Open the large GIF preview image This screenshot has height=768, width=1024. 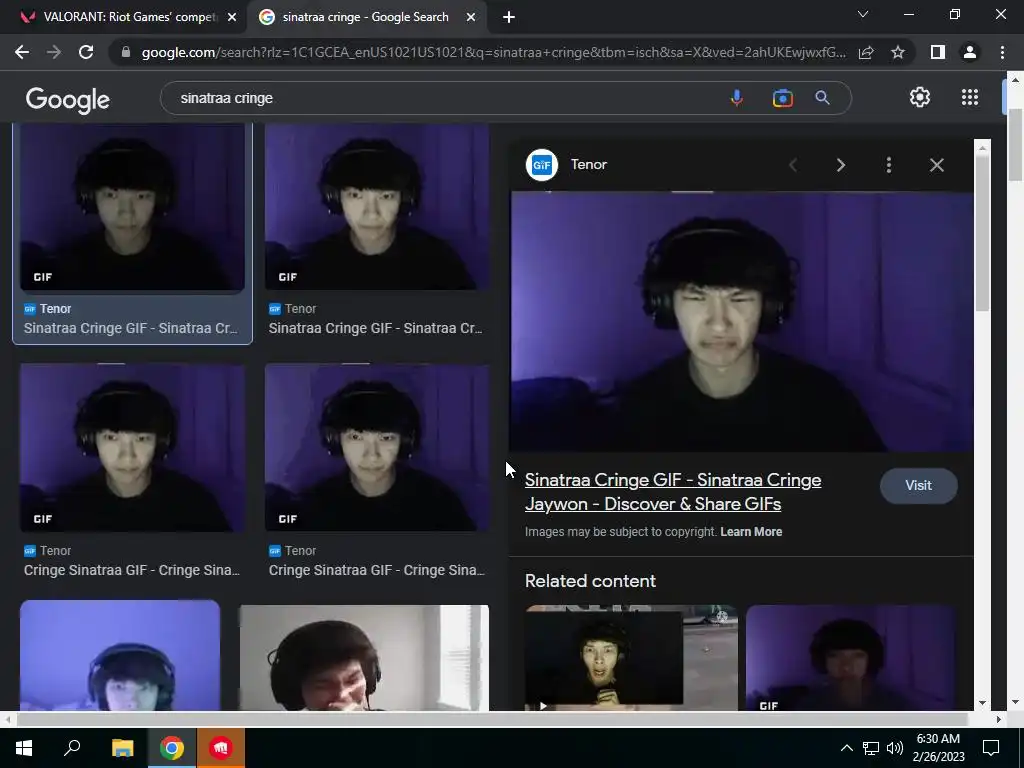click(x=742, y=321)
